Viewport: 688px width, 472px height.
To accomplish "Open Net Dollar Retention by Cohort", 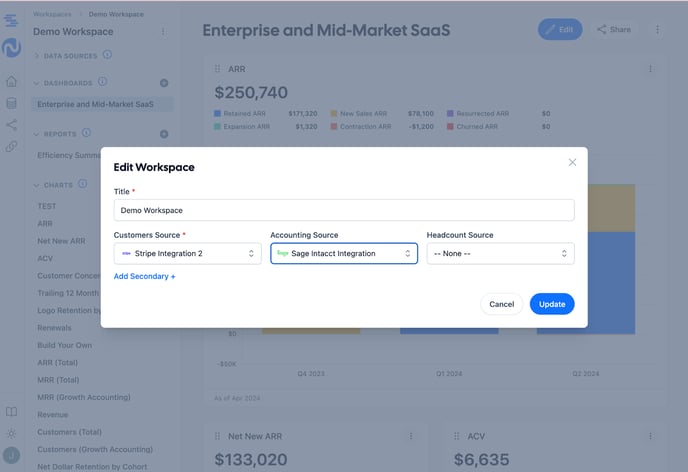I will (92, 467).
